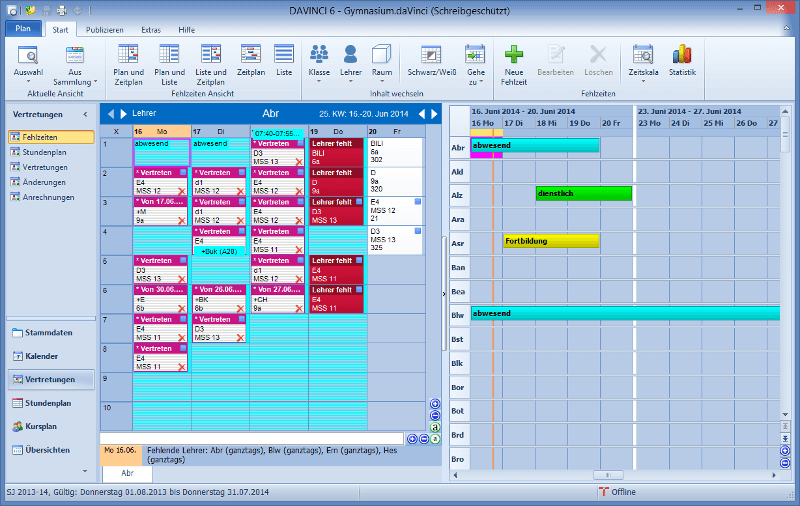Screen dimensions: 800x506
Task: Go to the previous calendar week
Action: [421, 114]
